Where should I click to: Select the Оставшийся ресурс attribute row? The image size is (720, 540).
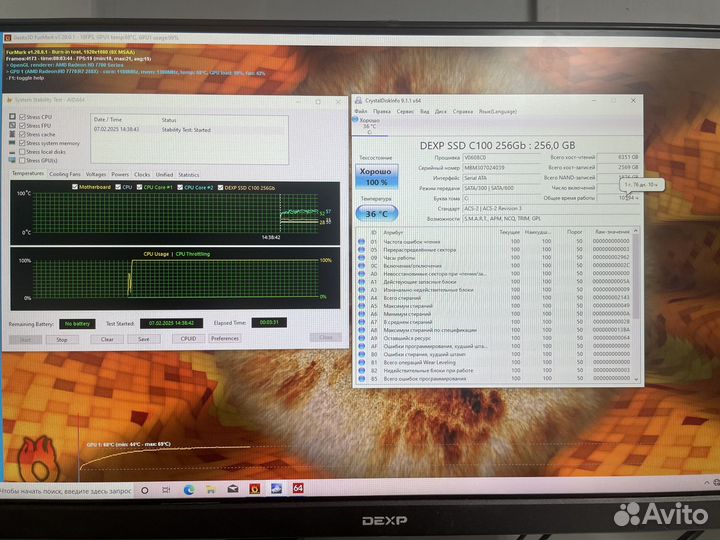tap(495, 338)
